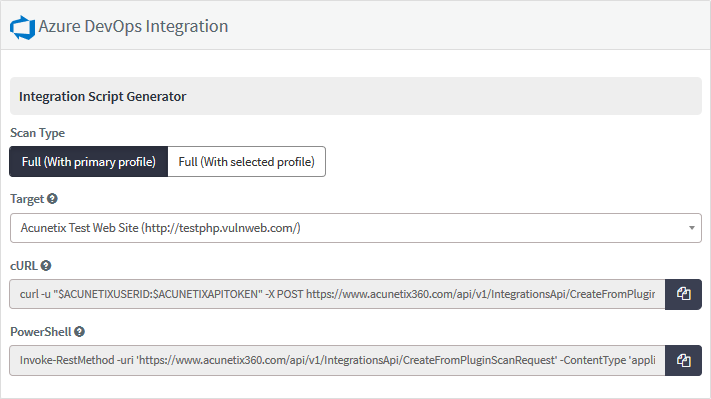This screenshot has height=399, width=711.
Task: Click the Scan Type label
Action: point(38,133)
